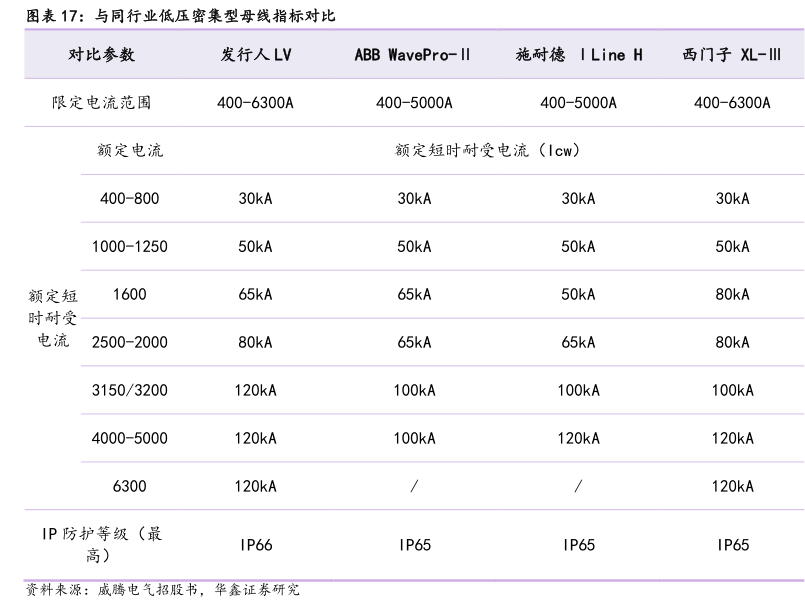Click the 'IP65' value for ABB WavePro-II
805x608 pixels.
(x=414, y=544)
